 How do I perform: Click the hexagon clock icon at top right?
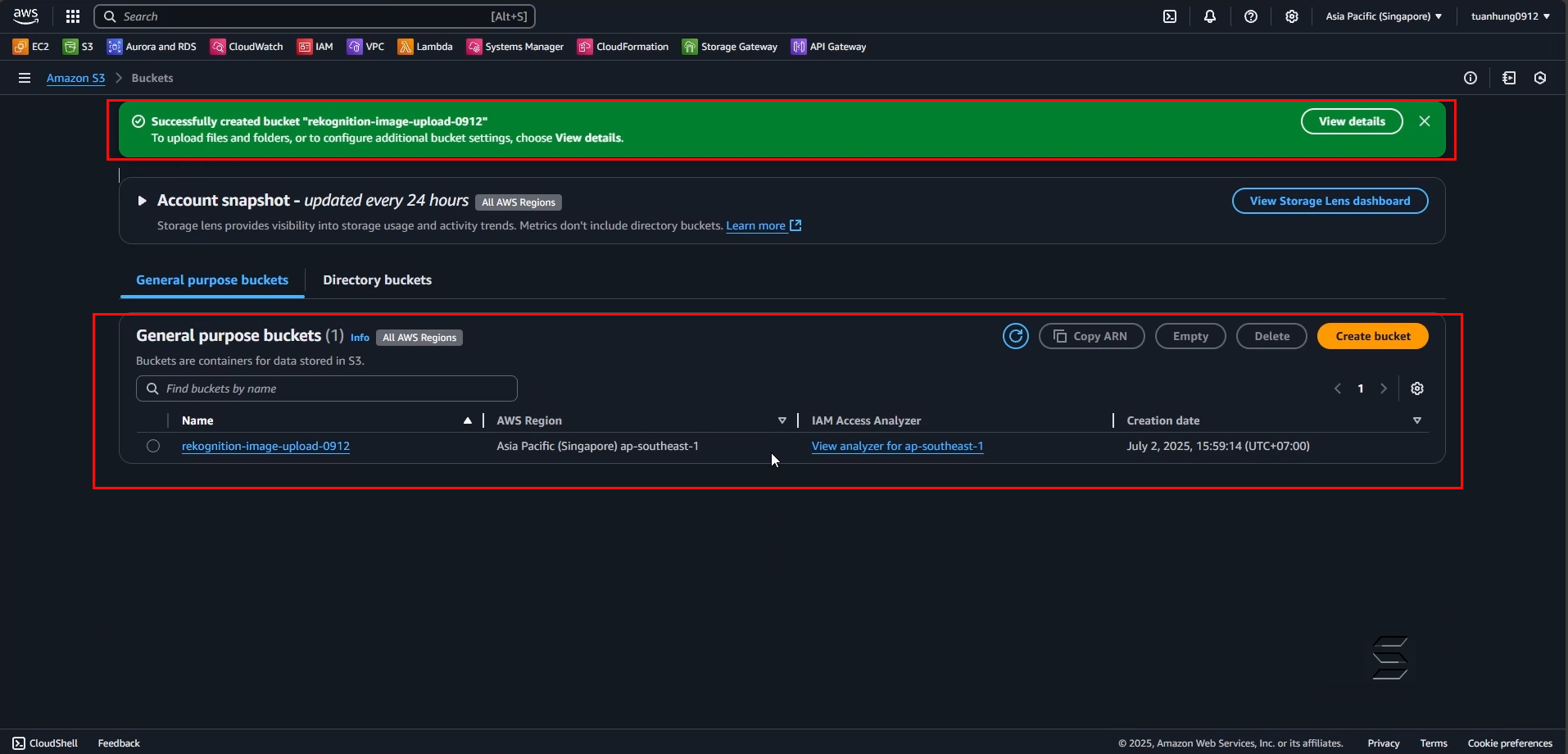1540,78
